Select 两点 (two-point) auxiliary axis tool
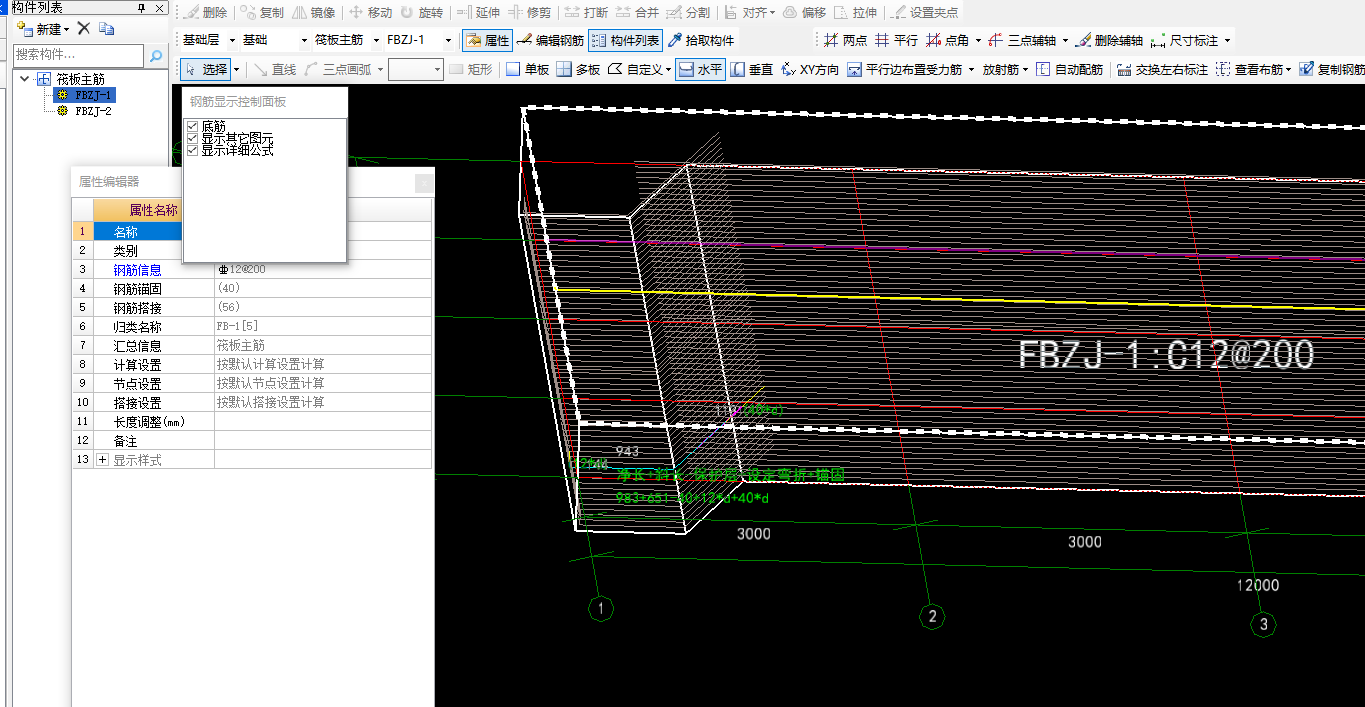 click(x=845, y=41)
